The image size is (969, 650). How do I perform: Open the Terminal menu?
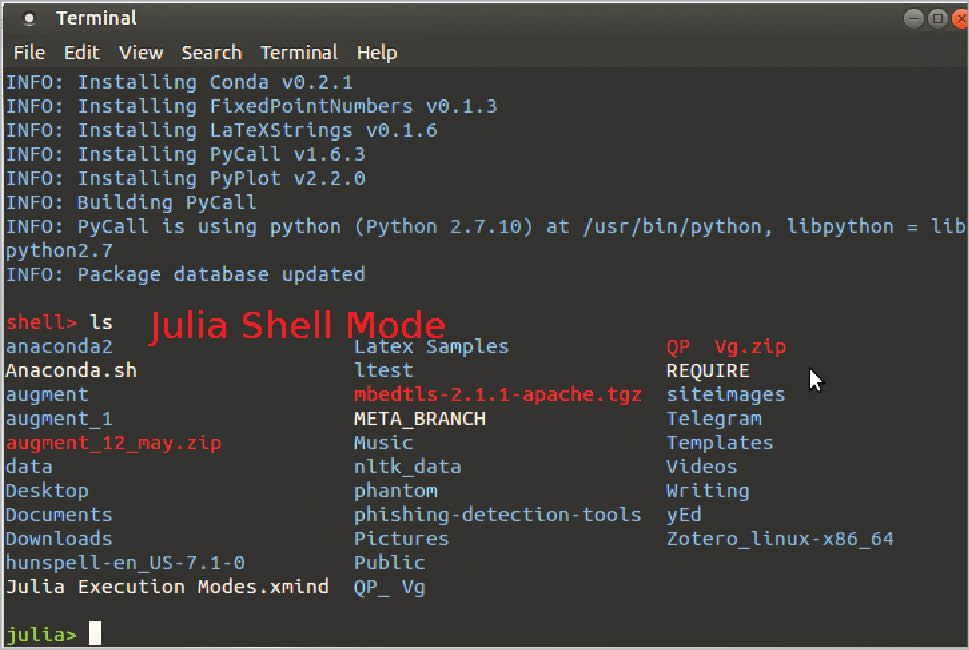(298, 53)
